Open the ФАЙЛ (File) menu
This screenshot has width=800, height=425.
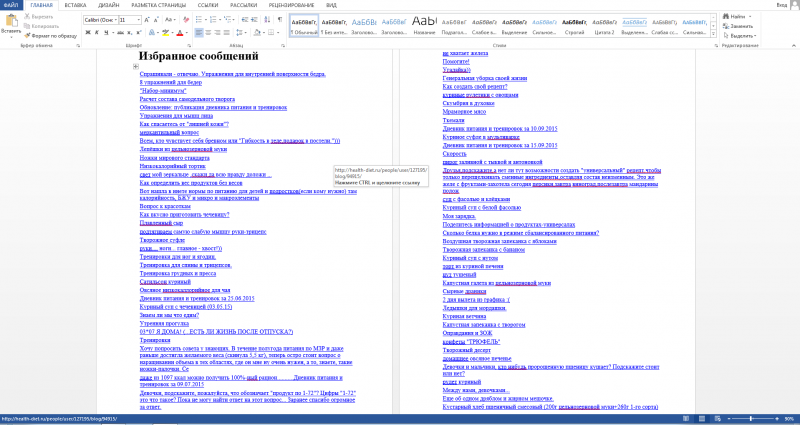(10, 5)
